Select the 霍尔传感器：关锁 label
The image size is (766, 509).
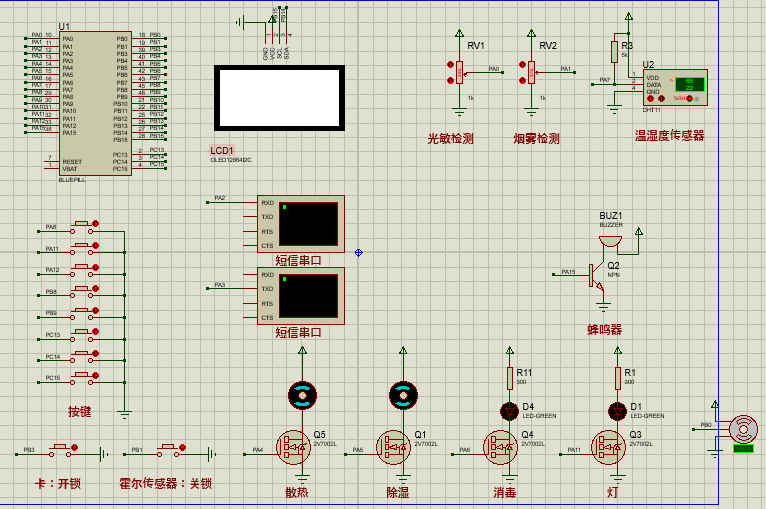click(166, 484)
